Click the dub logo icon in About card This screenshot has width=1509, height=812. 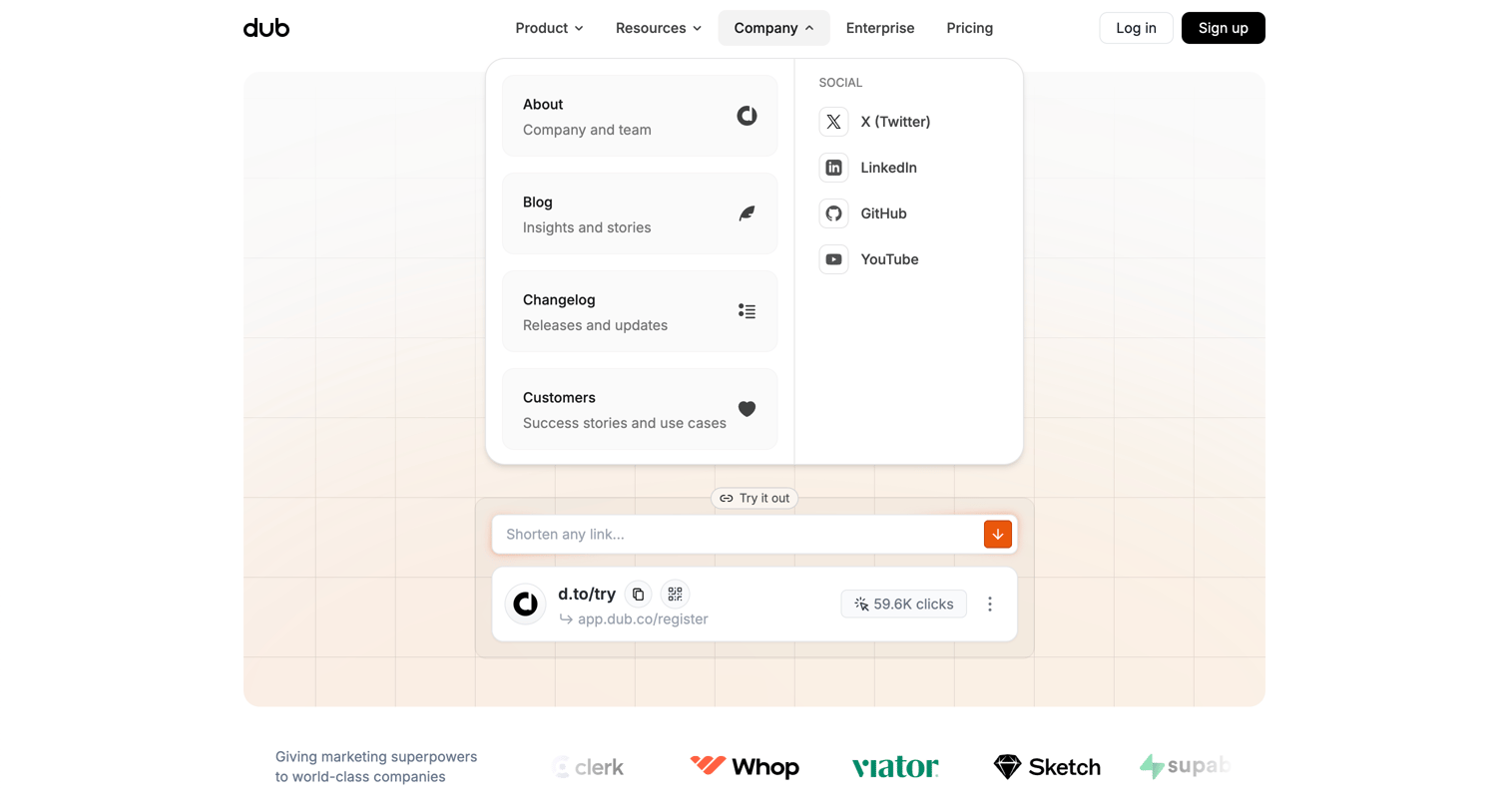point(747,116)
